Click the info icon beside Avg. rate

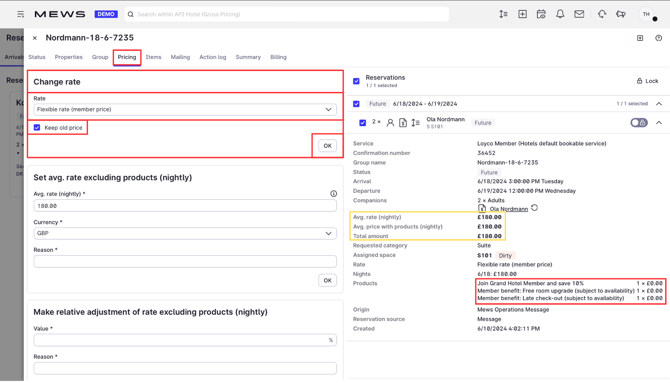pos(333,194)
